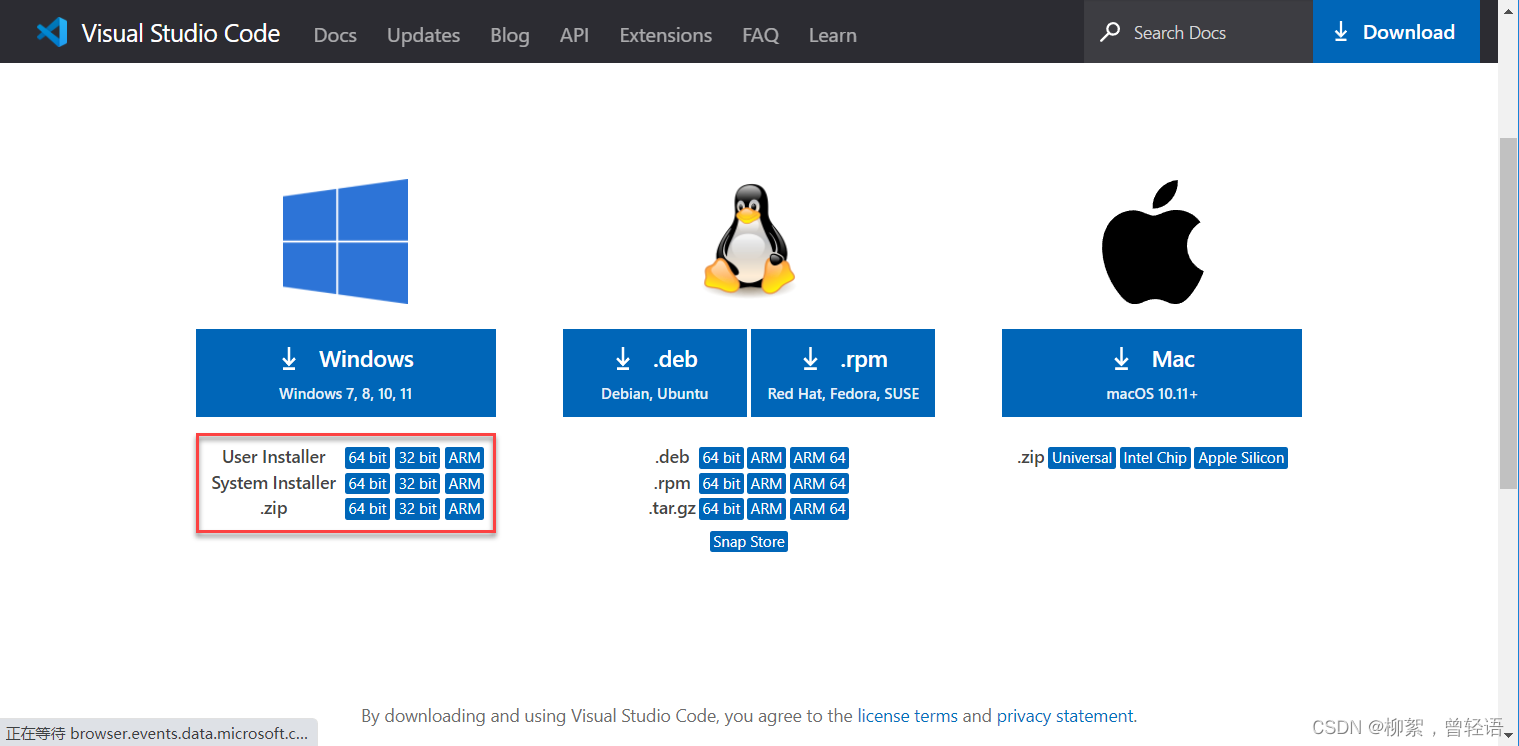The width and height of the screenshot is (1519, 746).
Task: Download Mac .zip Apple Silicon
Action: click(x=1242, y=458)
